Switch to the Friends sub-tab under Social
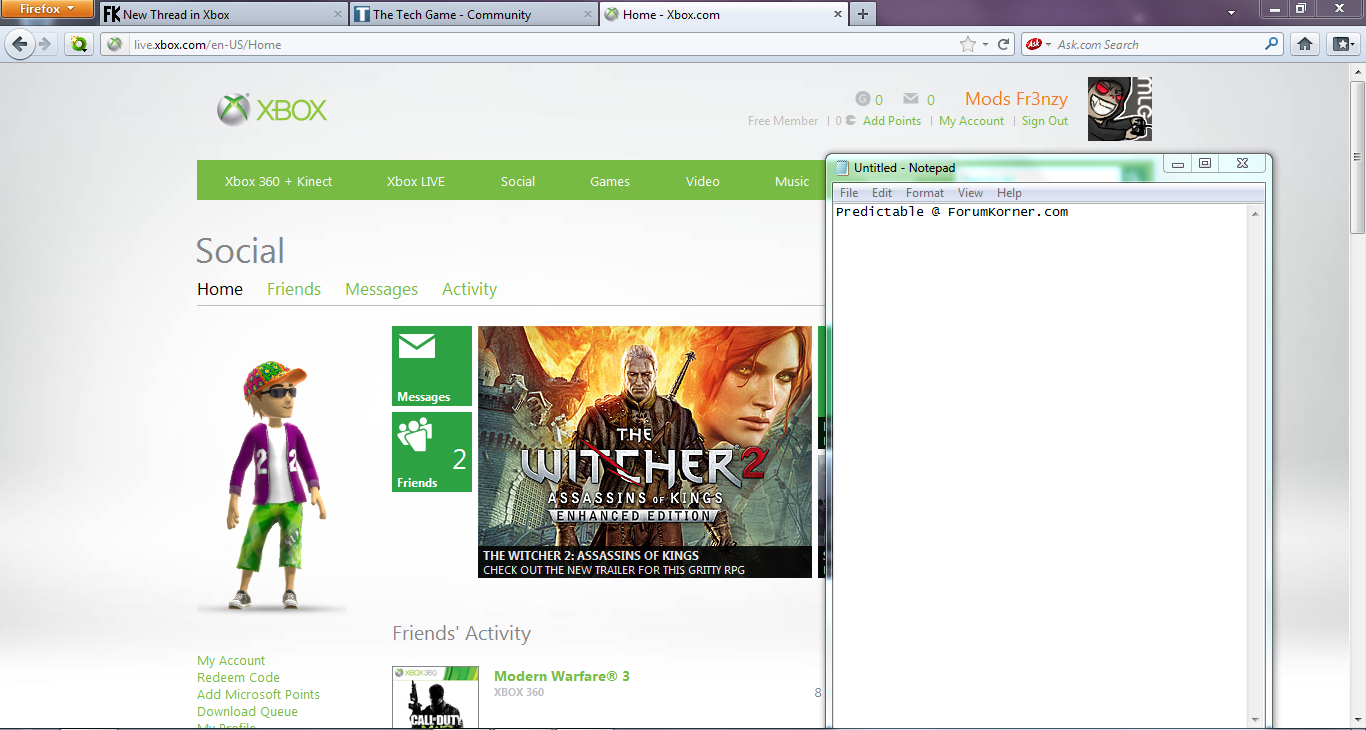 294,289
